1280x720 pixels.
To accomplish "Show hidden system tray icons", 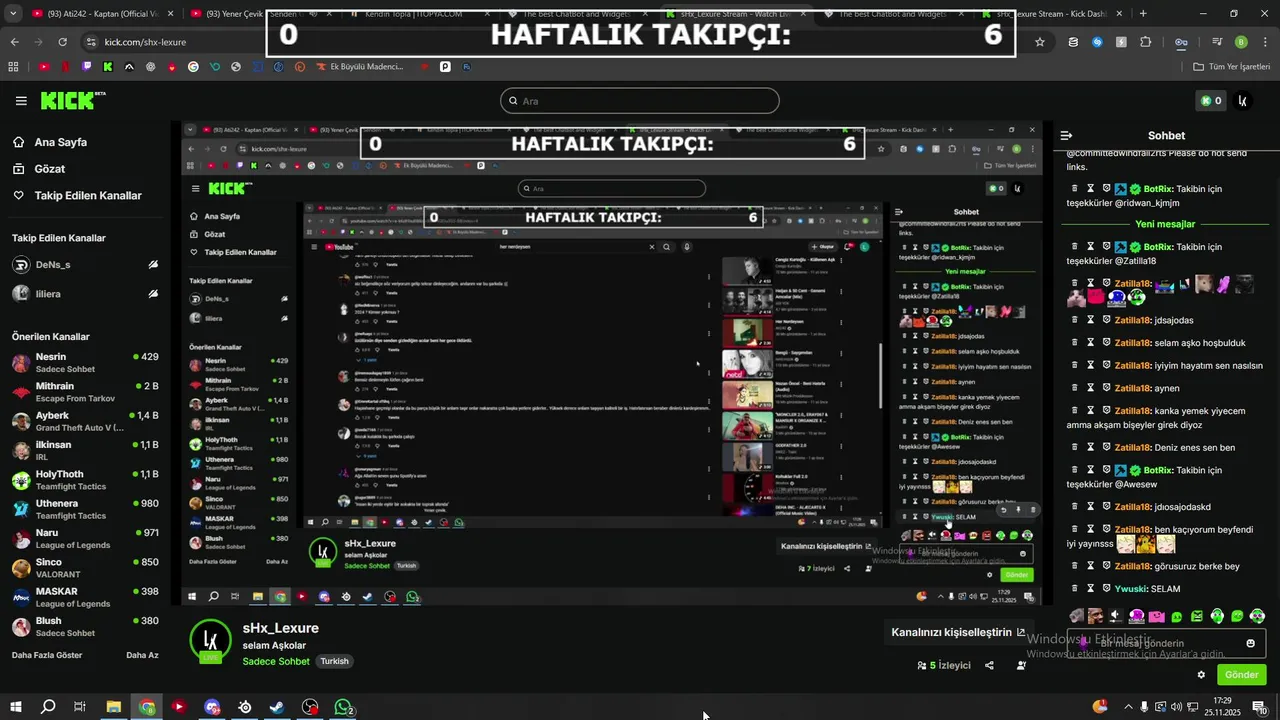I will point(1127,707).
